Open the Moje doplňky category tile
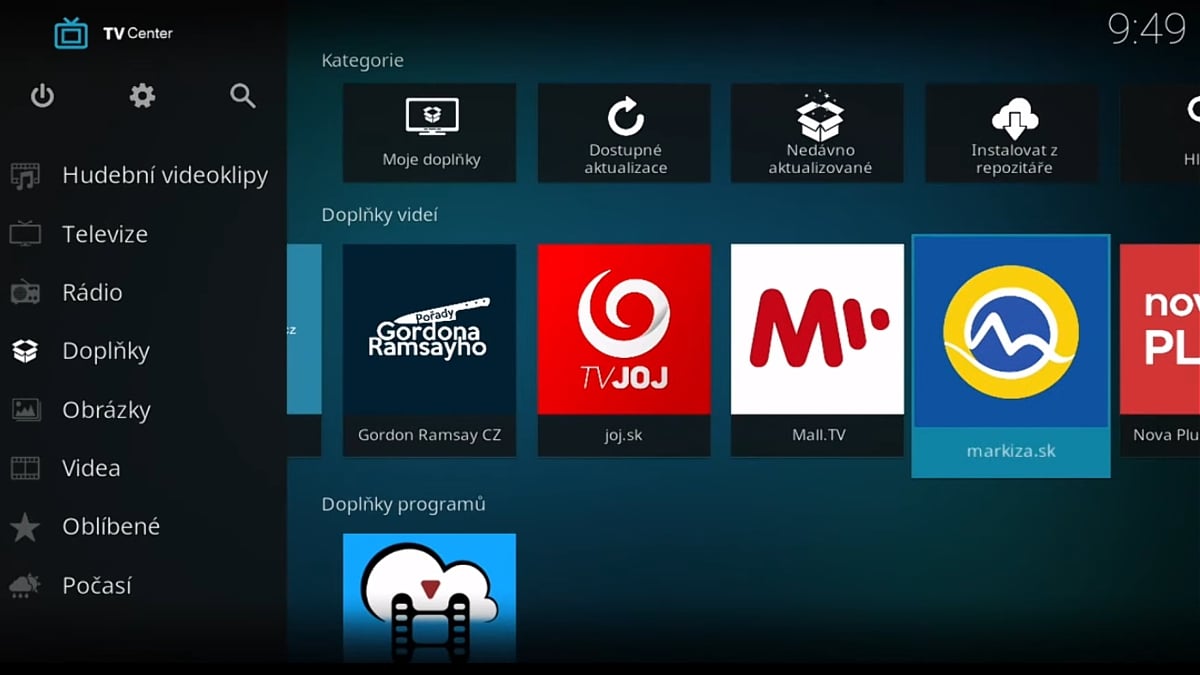The height and width of the screenshot is (675, 1200). [x=430, y=133]
